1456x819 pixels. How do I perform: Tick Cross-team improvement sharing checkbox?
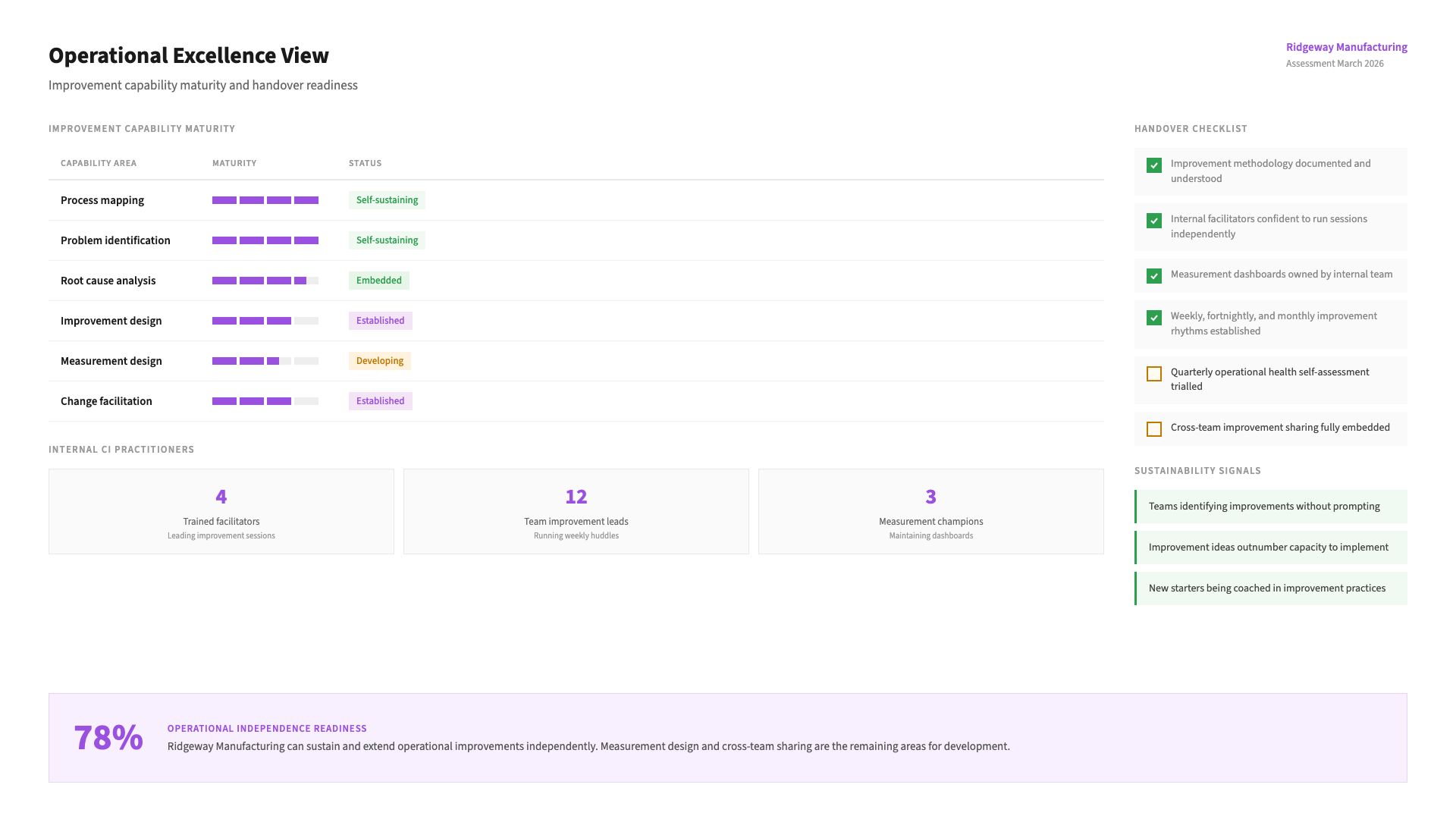[x=1154, y=429]
